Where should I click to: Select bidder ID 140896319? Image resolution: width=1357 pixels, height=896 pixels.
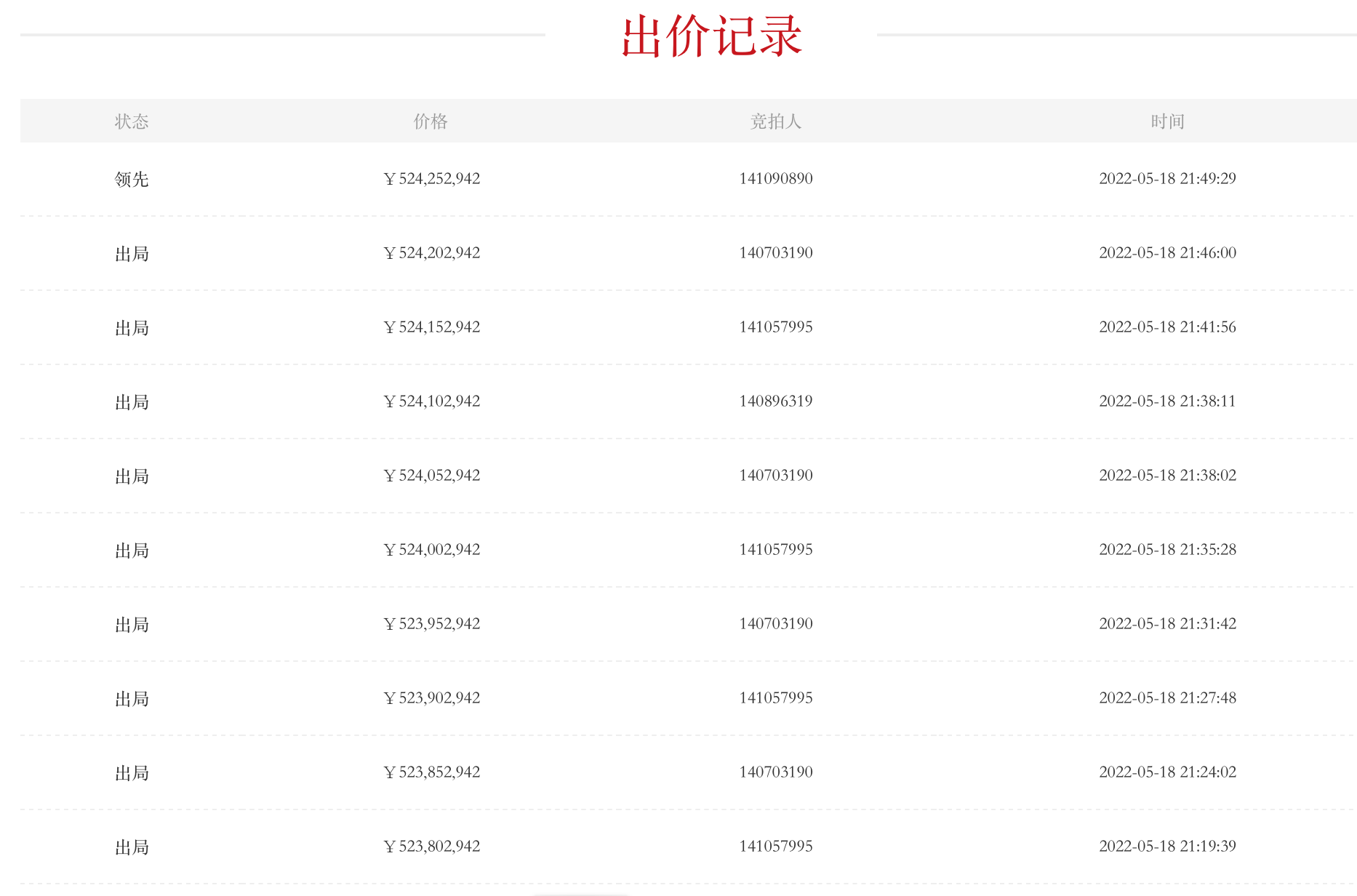click(x=775, y=401)
